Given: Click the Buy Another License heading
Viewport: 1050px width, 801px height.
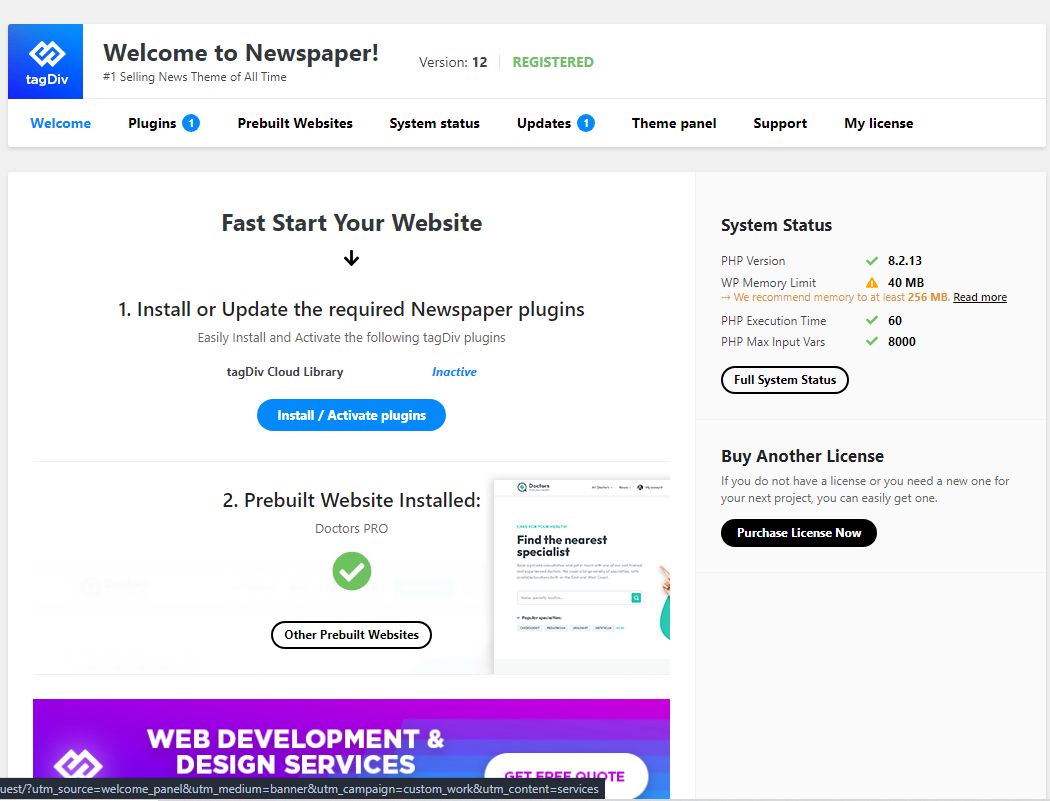Looking at the screenshot, I should click(802, 456).
